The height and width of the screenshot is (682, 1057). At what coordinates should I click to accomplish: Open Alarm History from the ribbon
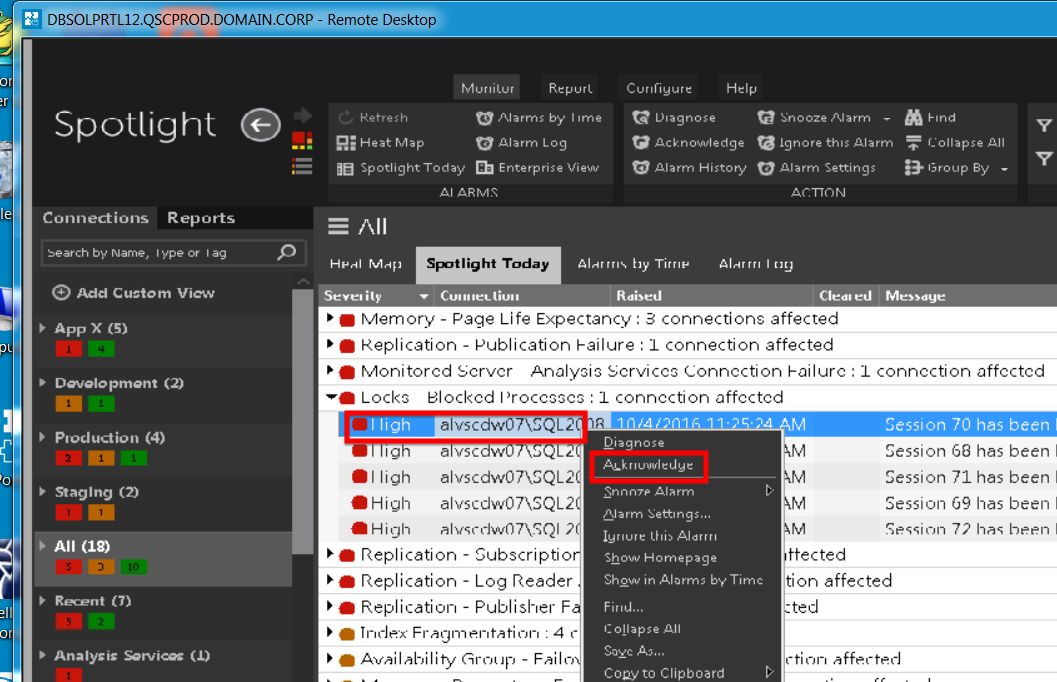pyautogui.click(x=689, y=168)
